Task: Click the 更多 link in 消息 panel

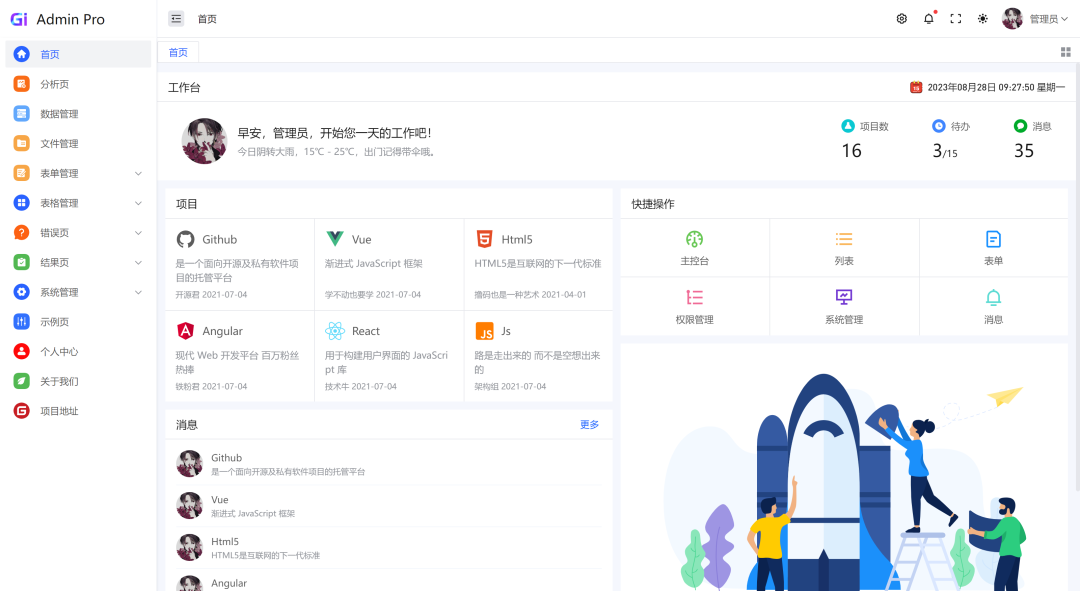Action: click(589, 424)
